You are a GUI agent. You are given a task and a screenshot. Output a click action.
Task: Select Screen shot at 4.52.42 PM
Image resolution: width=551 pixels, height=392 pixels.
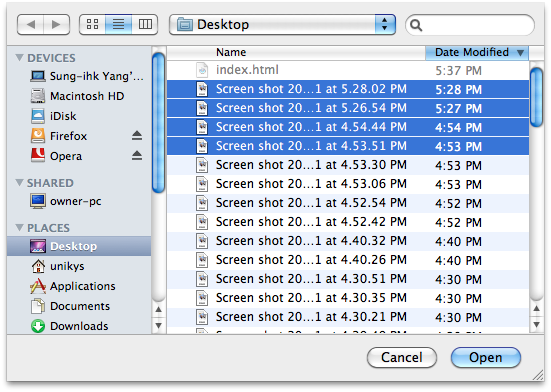click(x=348, y=222)
